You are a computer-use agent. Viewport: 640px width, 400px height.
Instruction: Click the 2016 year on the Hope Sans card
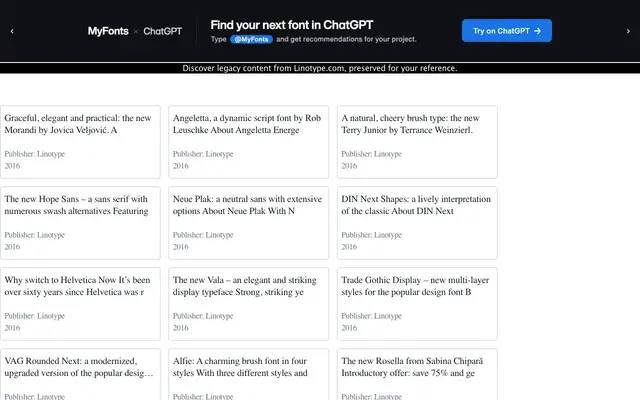tap(12, 247)
